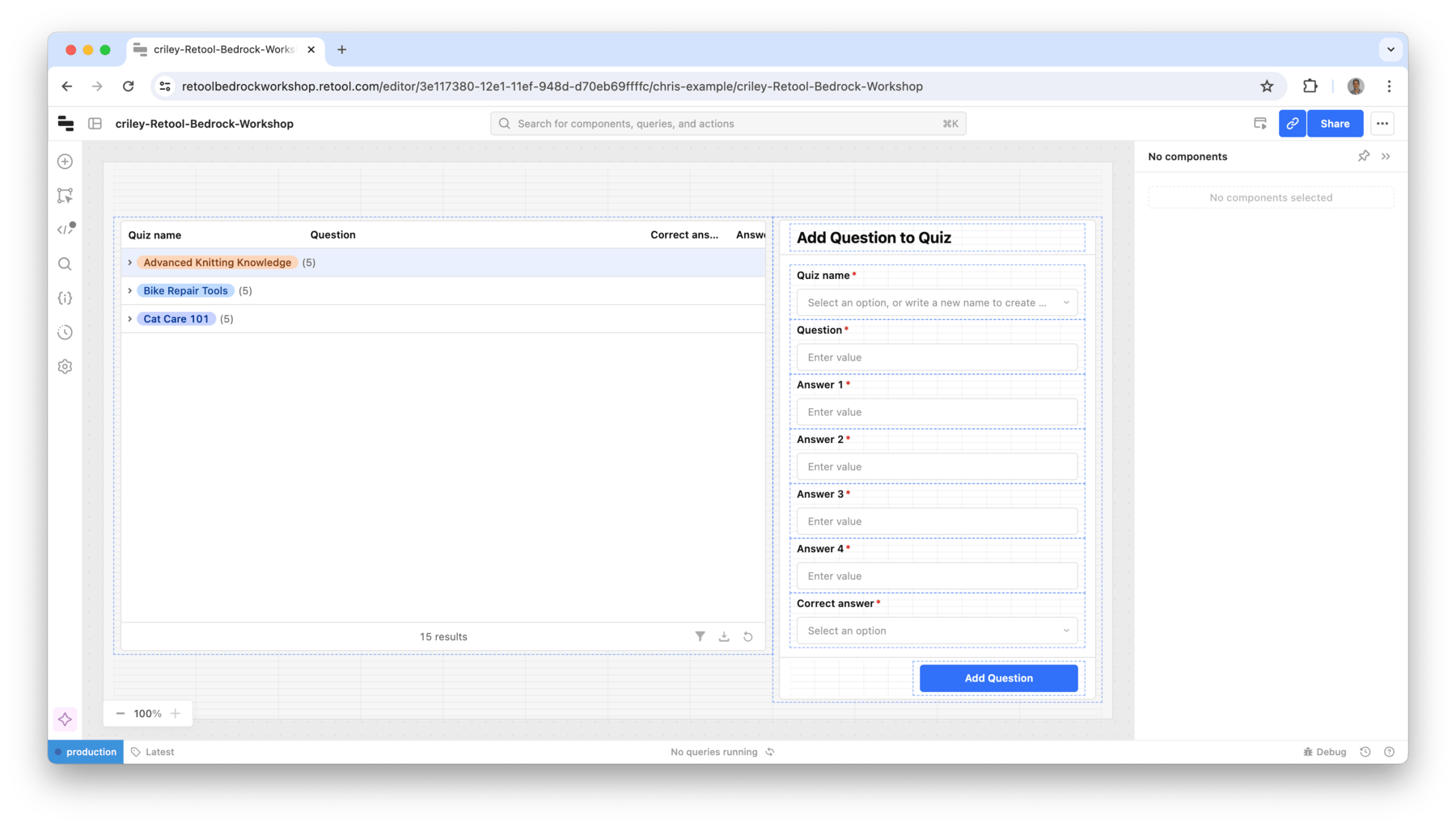Refresh the table with reload icon
Viewport: 1456px width, 827px height.
pyautogui.click(x=748, y=637)
